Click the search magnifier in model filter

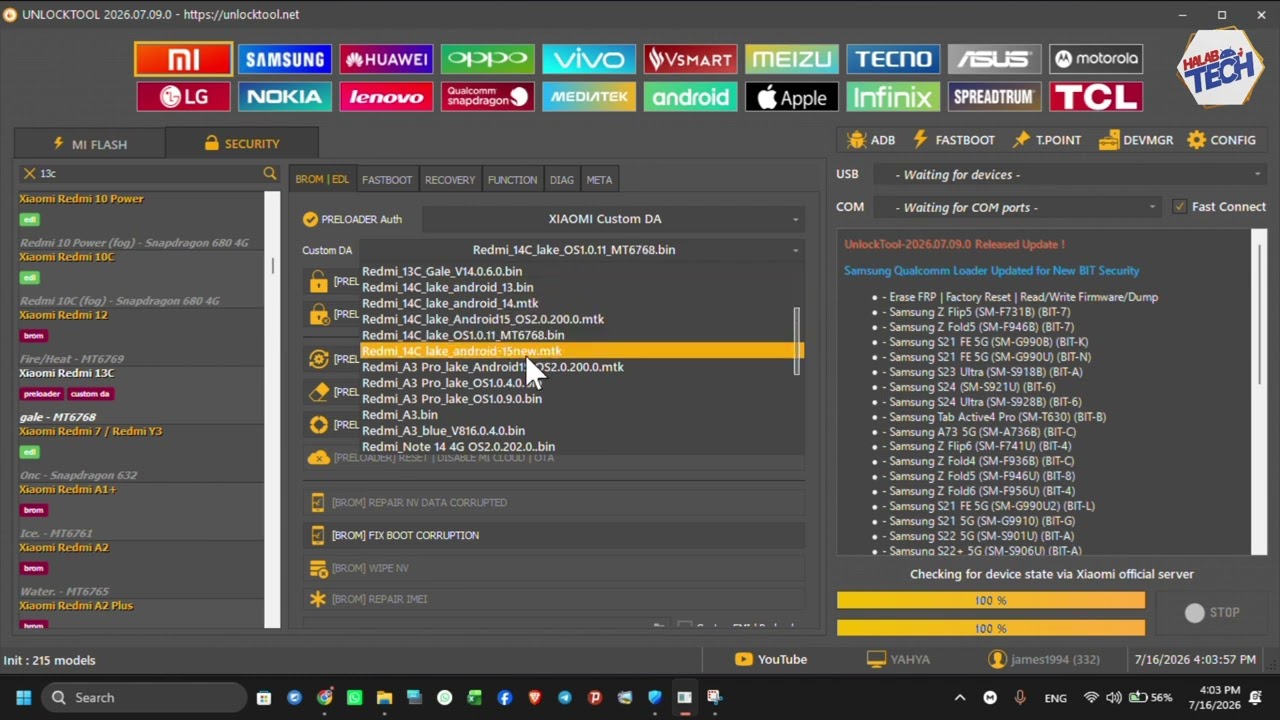click(270, 173)
